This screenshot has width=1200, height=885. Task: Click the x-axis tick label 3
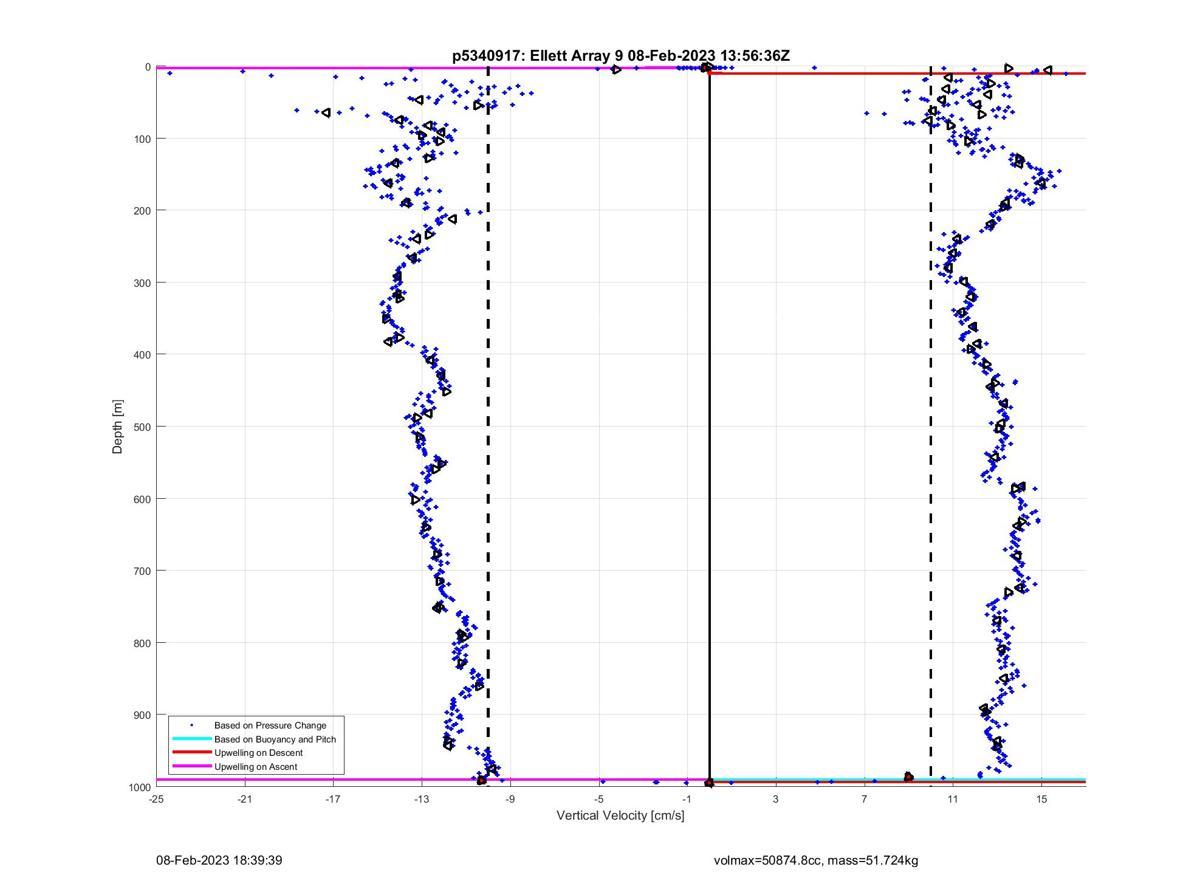[x=776, y=799]
